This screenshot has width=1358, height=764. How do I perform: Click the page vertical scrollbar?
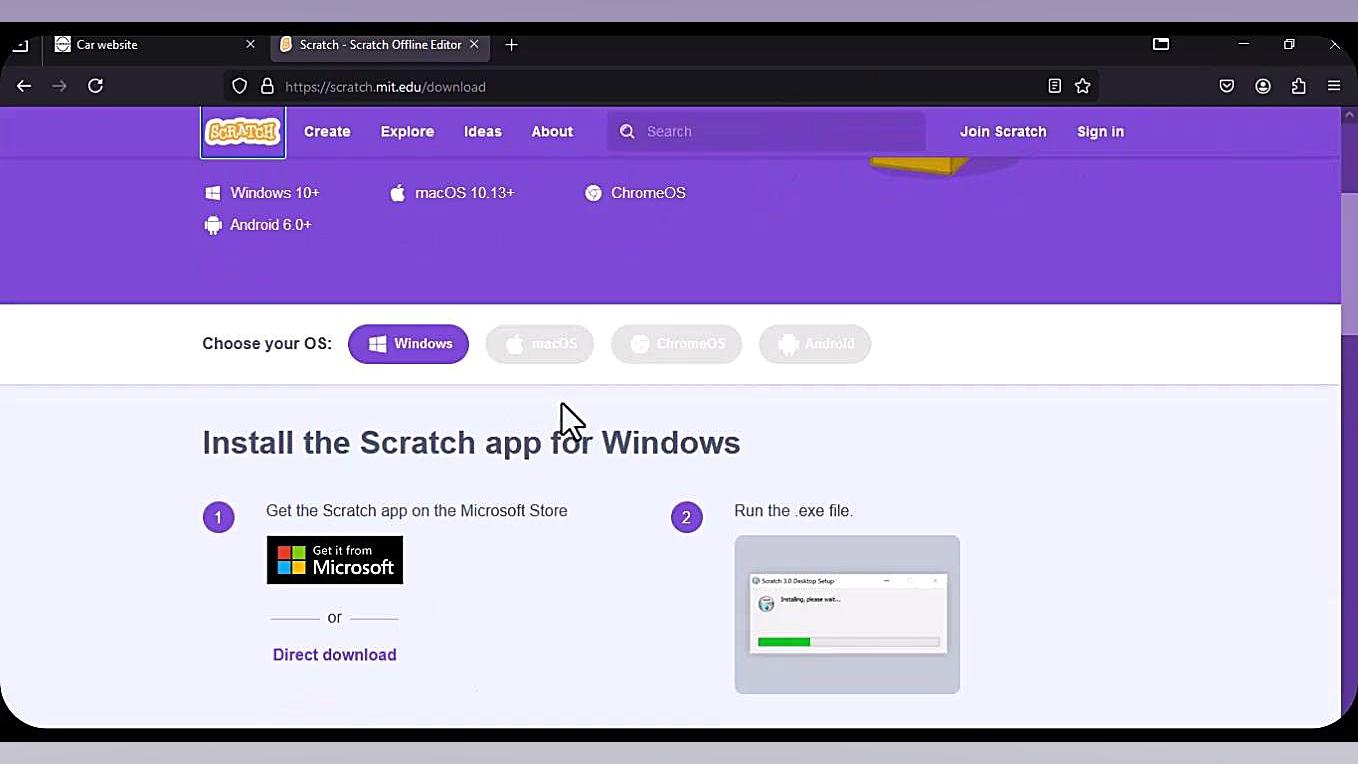pos(1349,263)
